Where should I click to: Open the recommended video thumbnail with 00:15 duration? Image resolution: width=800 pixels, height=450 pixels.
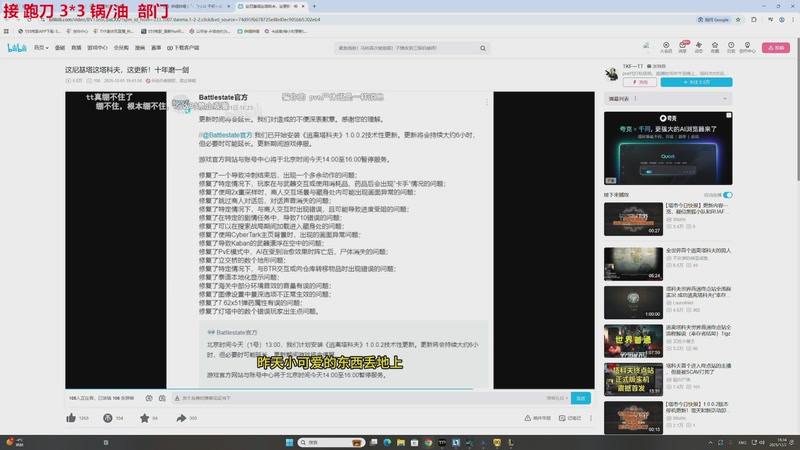(x=633, y=417)
